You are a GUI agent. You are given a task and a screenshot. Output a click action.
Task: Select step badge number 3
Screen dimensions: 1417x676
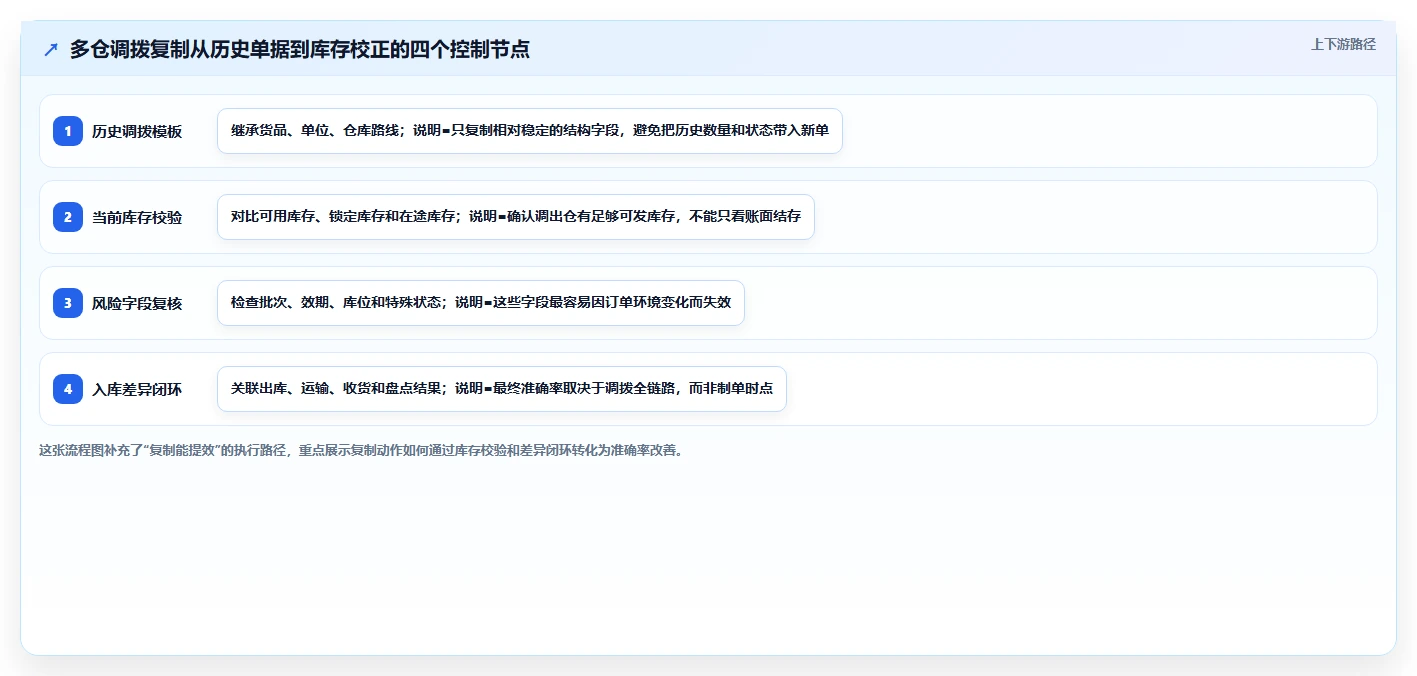point(68,303)
